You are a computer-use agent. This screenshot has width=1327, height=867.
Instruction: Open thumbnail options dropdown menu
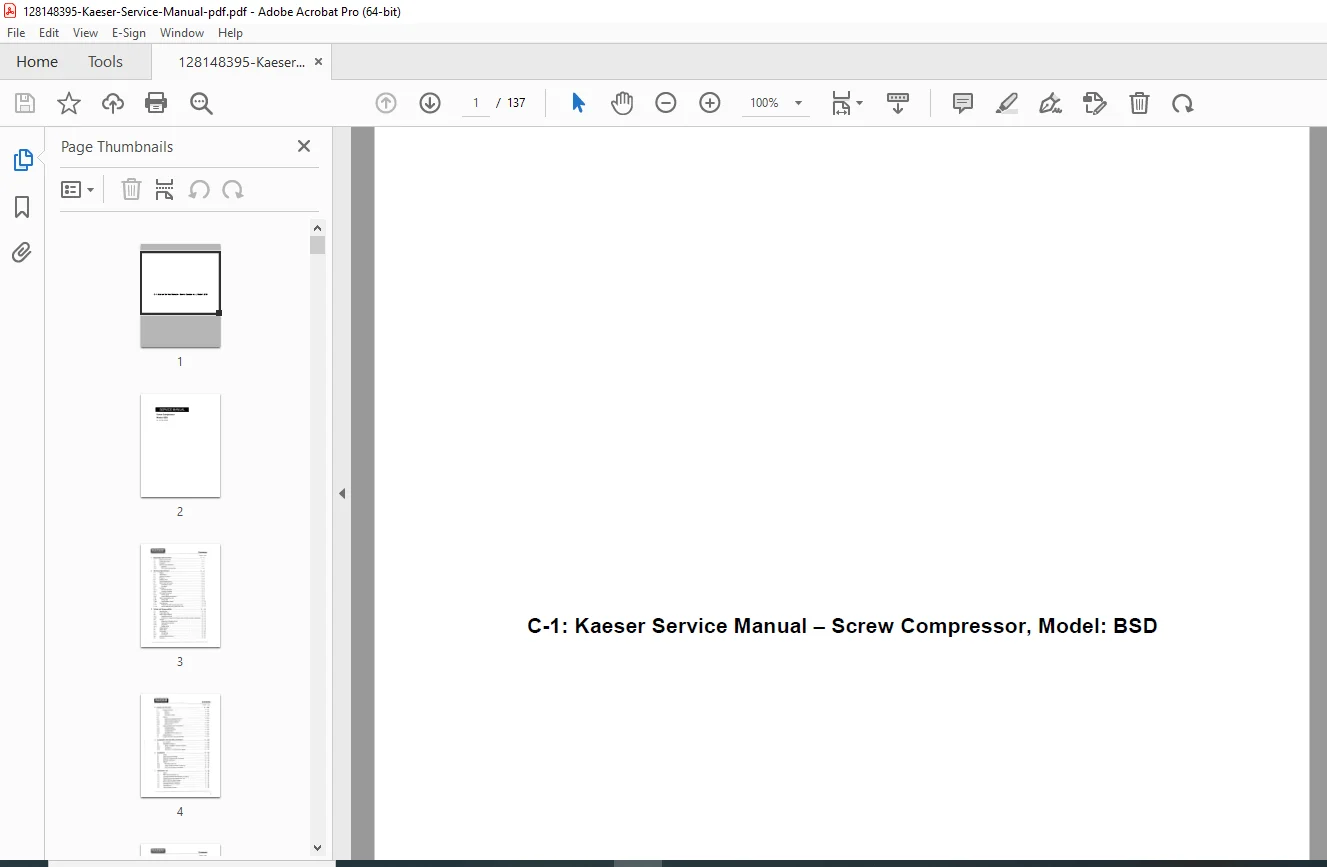tap(77, 190)
